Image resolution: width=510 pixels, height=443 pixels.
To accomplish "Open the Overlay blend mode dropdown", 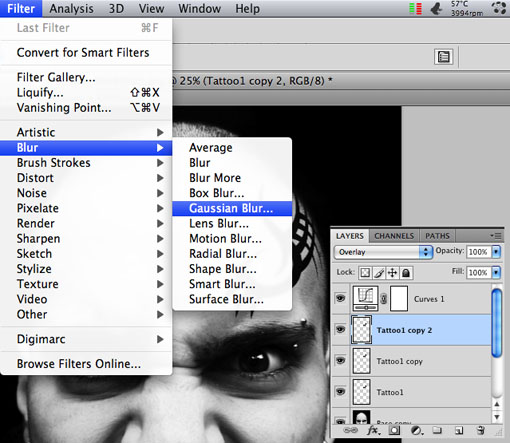I will (383, 252).
